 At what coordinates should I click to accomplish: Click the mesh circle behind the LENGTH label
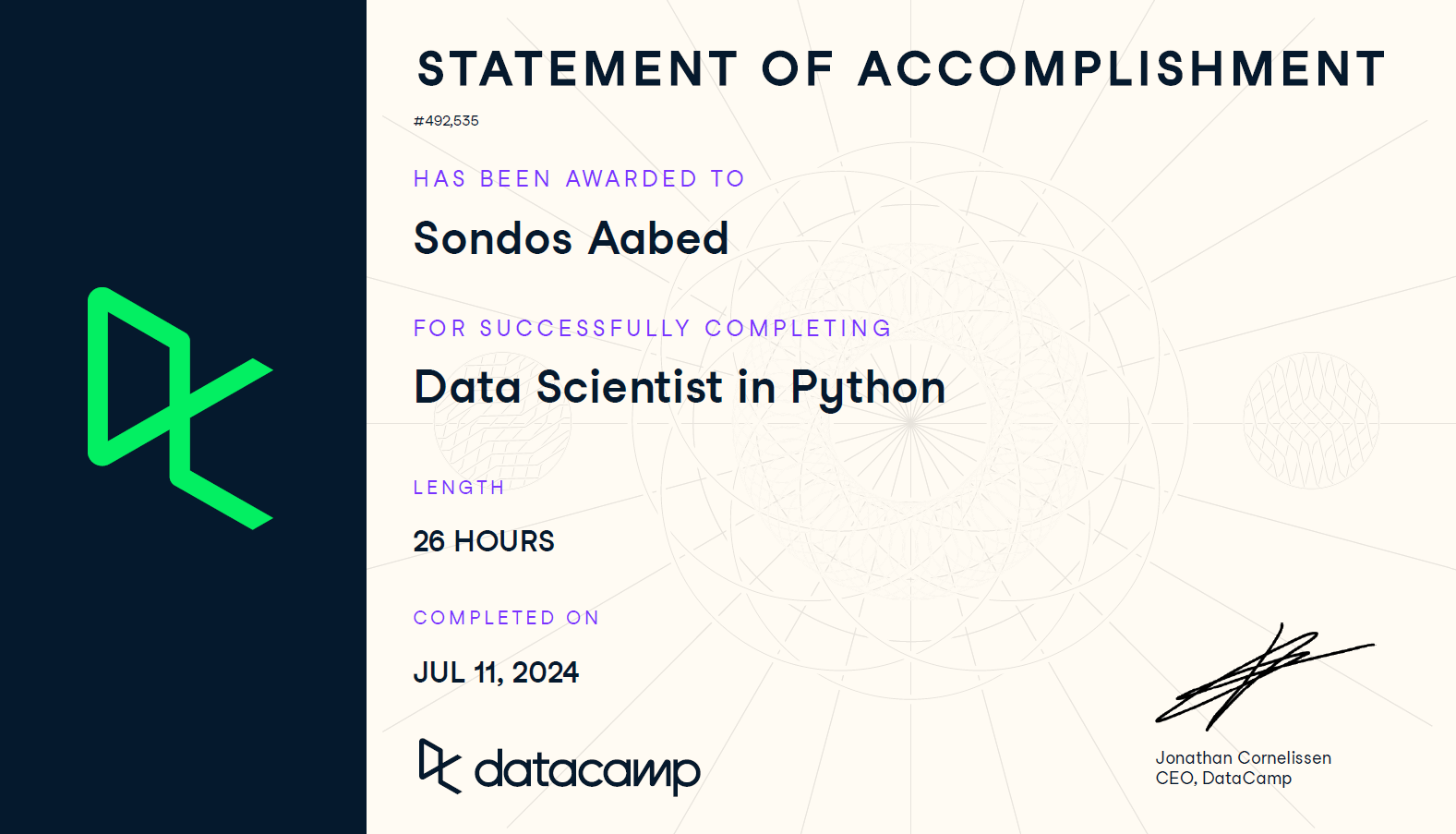coord(503,434)
